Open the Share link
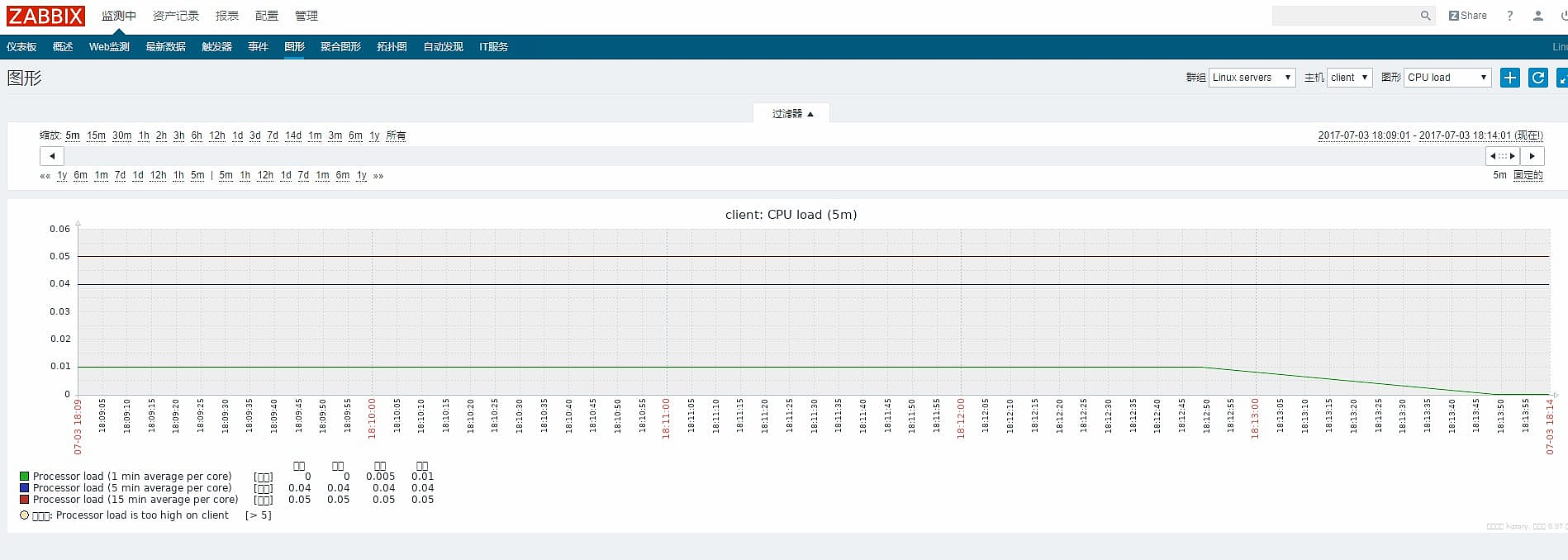The height and width of the screenshot is (560, 1568). 1467,16
